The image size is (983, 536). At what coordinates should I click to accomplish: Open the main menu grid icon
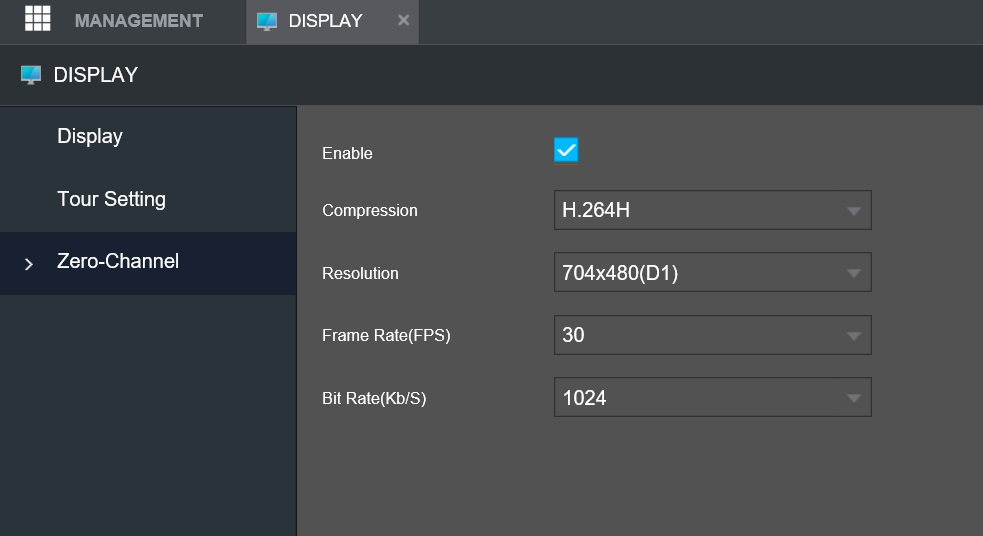tap(38, 19)
